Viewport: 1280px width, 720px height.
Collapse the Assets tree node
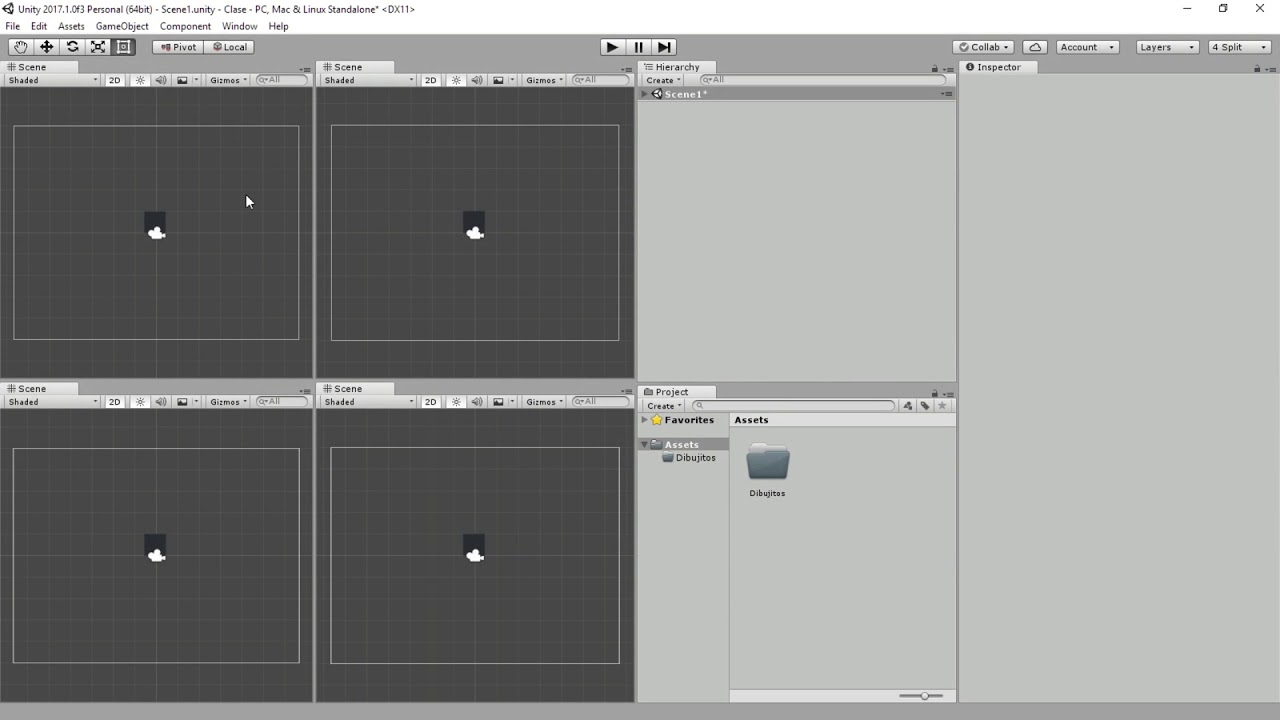pyautogui.click(x=645, y=444)
